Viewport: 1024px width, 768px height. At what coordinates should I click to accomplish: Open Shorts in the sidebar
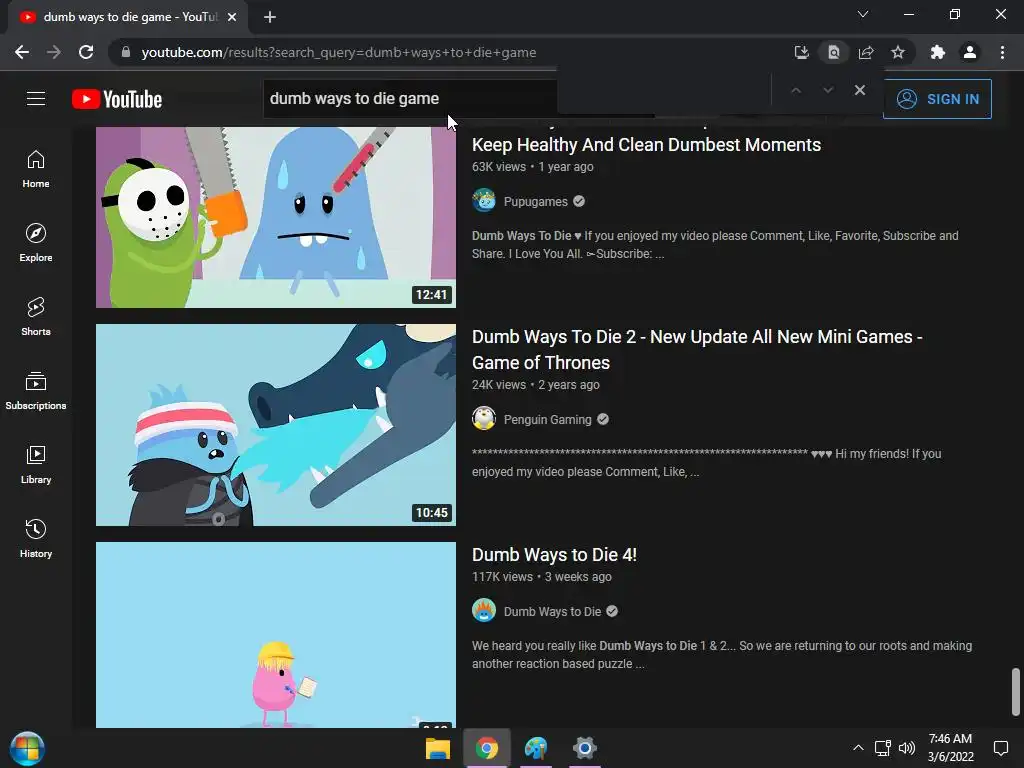pos(36,317)
